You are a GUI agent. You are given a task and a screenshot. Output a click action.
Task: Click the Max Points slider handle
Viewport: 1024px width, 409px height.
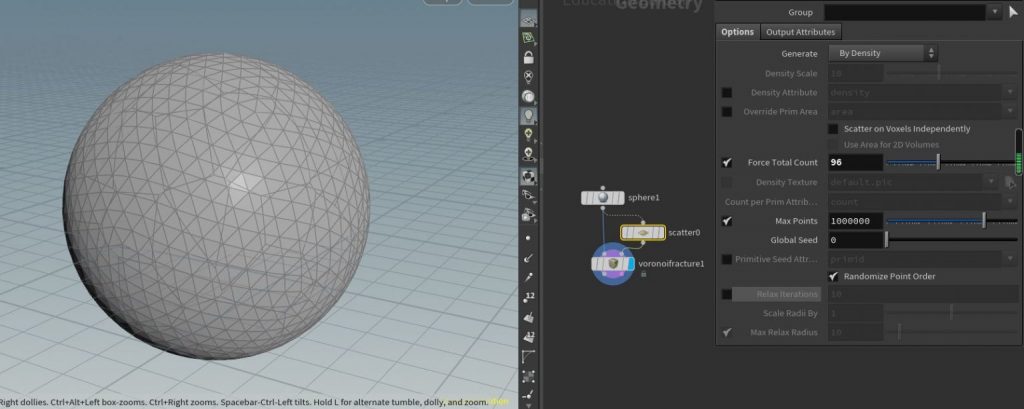tap(984, 221)
